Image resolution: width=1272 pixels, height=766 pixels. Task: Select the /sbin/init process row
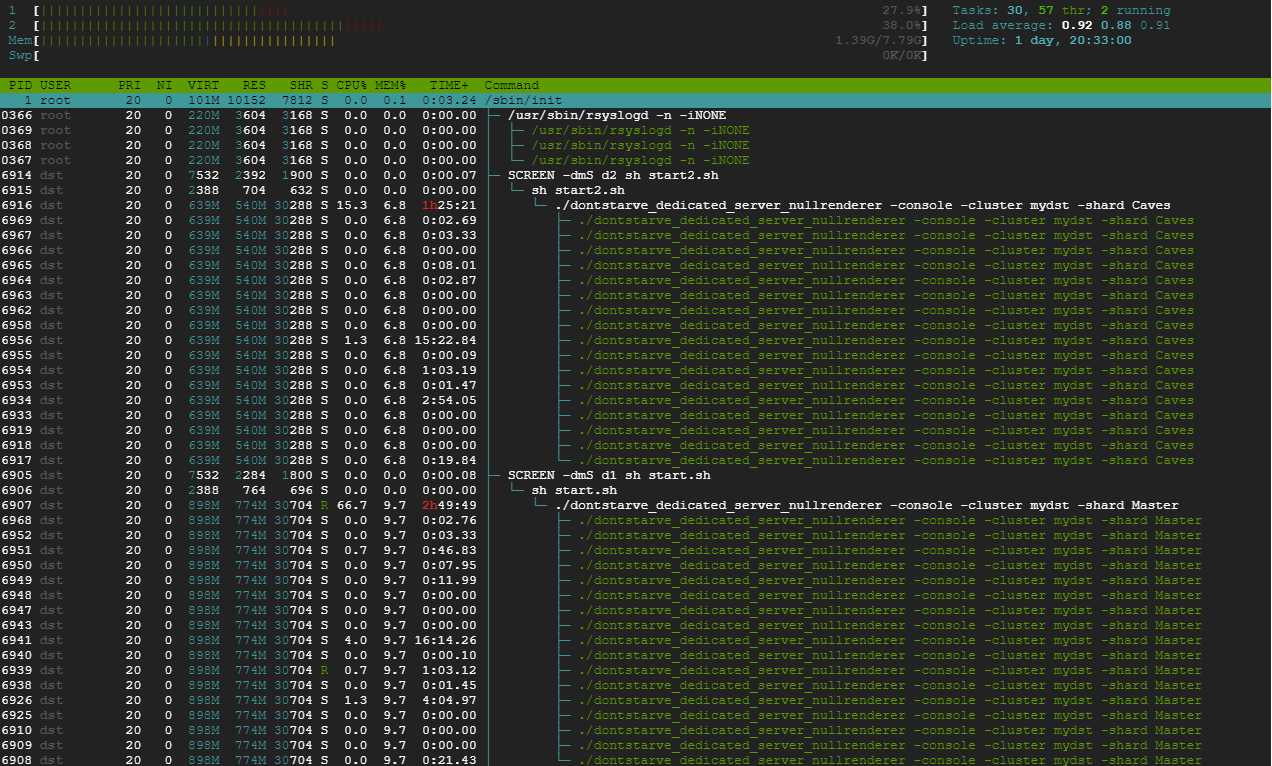(523, 101)
